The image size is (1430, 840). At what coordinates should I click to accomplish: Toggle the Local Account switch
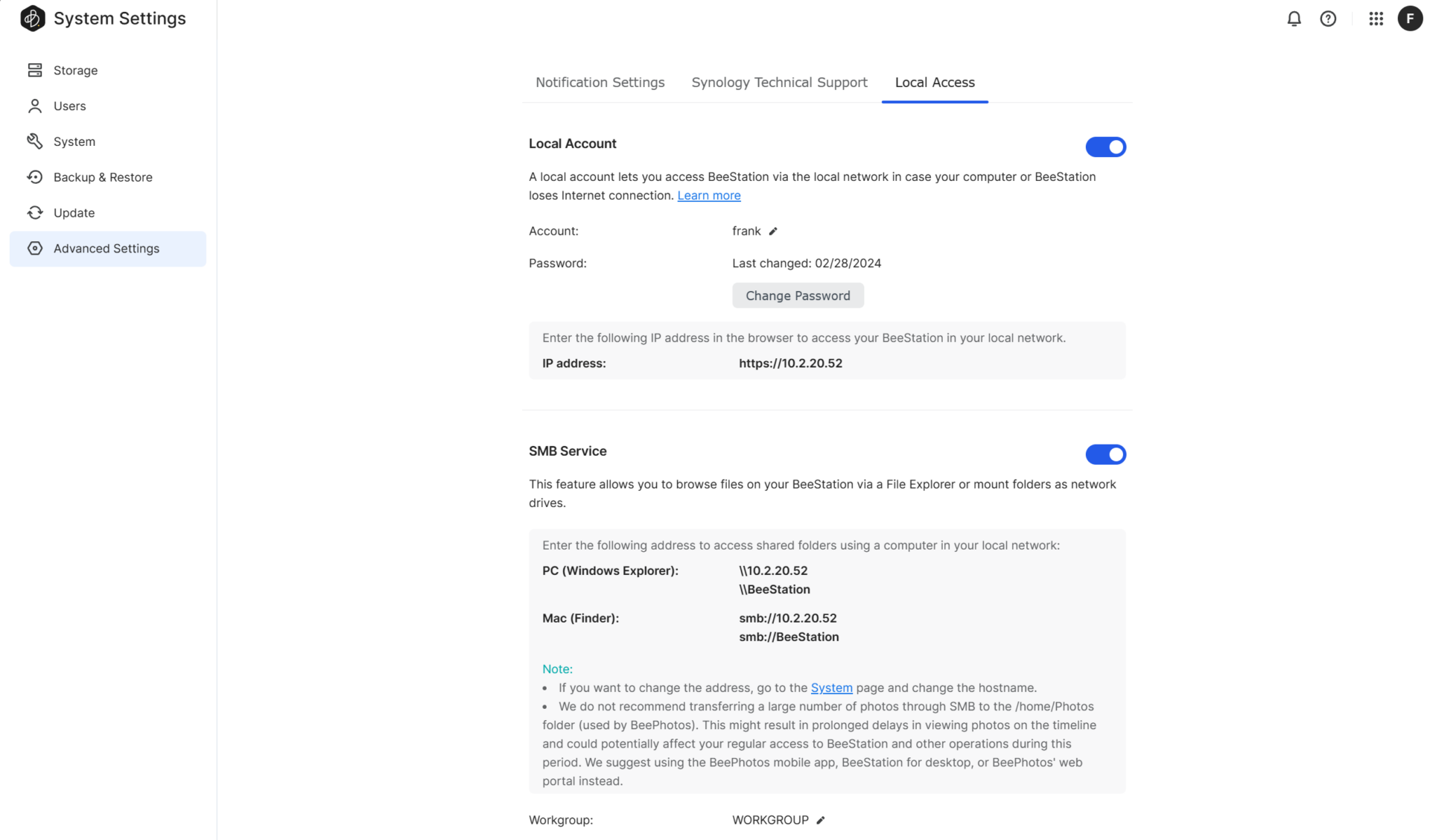pyautogui.click(x=1105, y=147)
